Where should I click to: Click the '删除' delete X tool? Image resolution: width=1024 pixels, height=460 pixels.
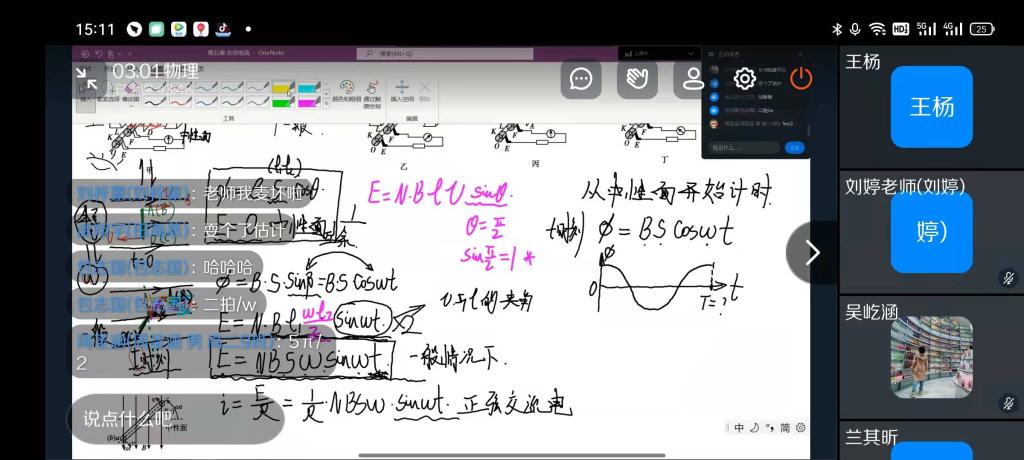tap(425, 90)
